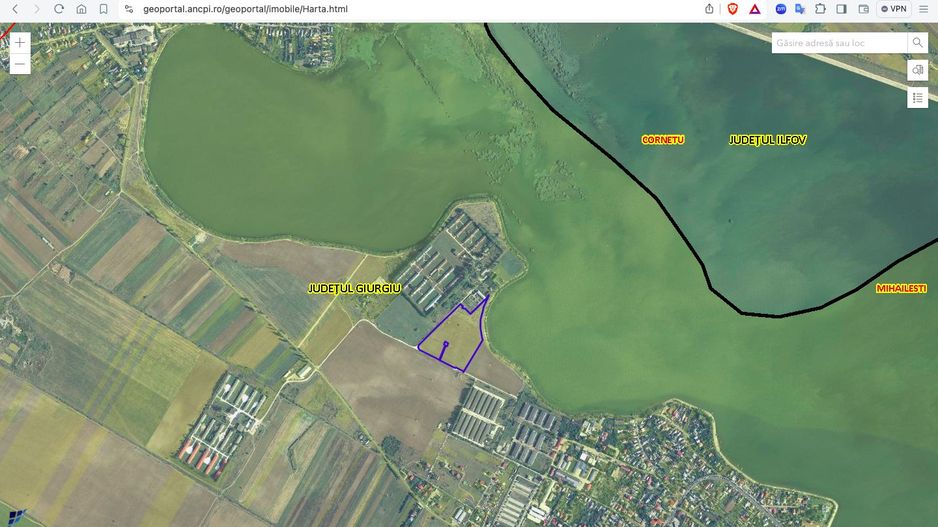The image size is (938, 527).
Task: Open the Brave Wallet icon
Action: click(863, 9)
